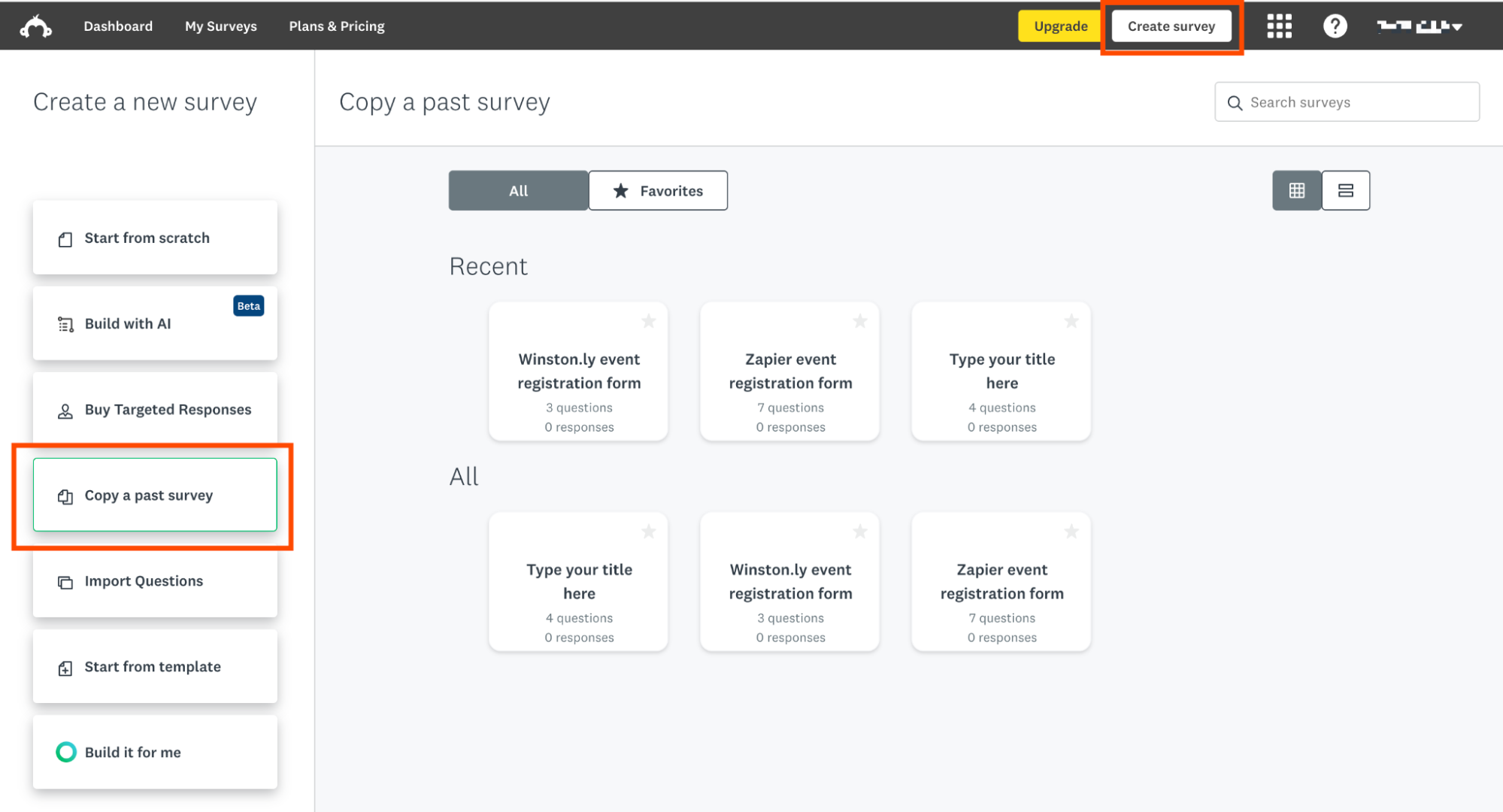This screenshot has width=1503, height=812.
Task: Star Winston.ly event form under All
Action: click(860, 532)
